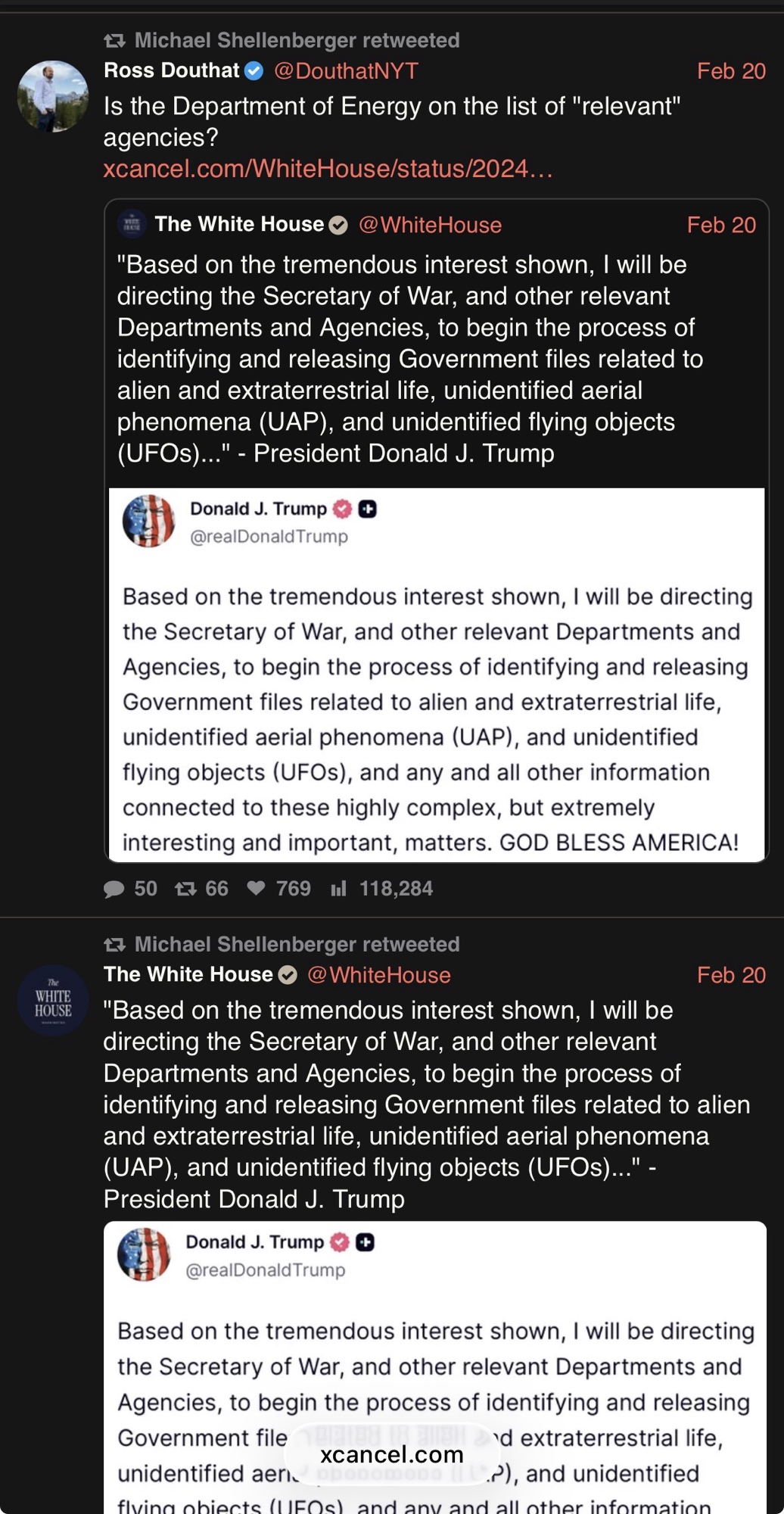Image resolution: width=784 pixels, height=1514 pixels.
Task: Click the retweet icon above Ross Douthat's tweet
Action: click(114, 40)
